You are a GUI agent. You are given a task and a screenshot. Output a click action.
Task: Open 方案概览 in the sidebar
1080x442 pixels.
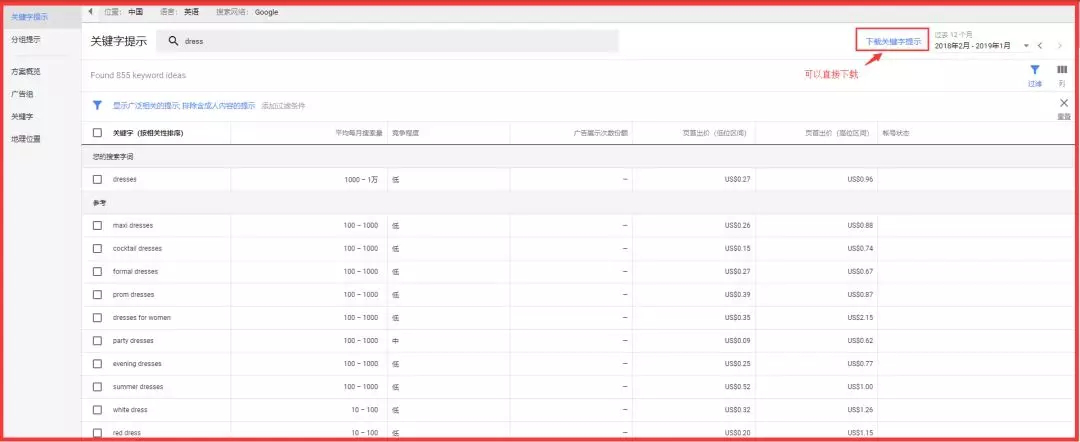[x=27, y=72]
